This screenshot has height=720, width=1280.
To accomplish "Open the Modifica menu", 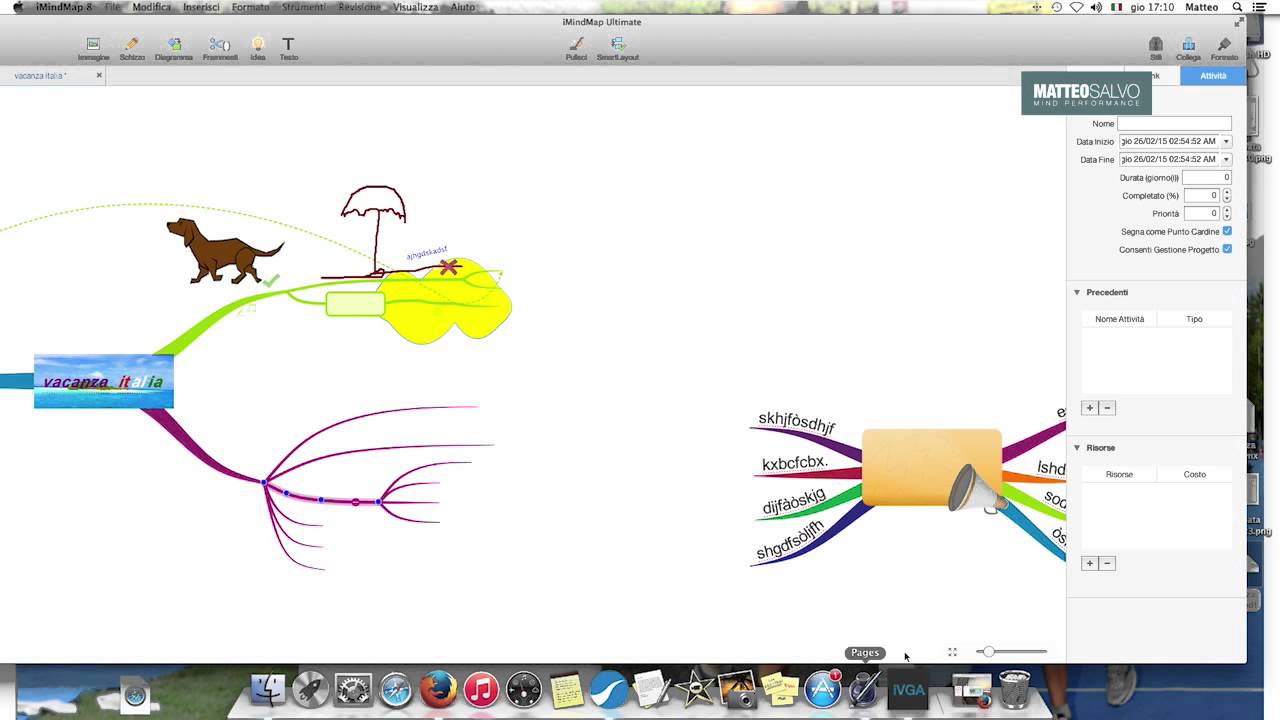I will point(151,7).
